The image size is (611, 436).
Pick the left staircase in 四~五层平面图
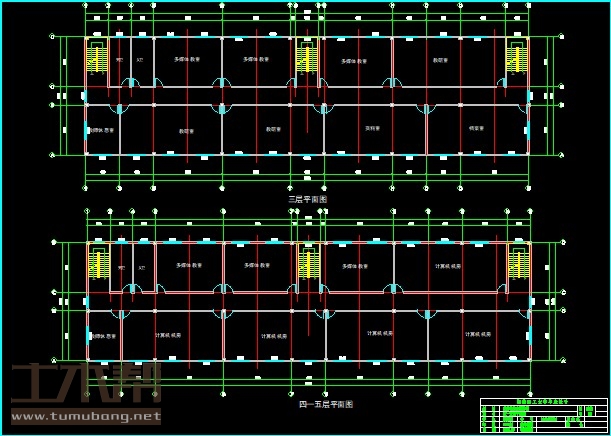coord(98,265)
